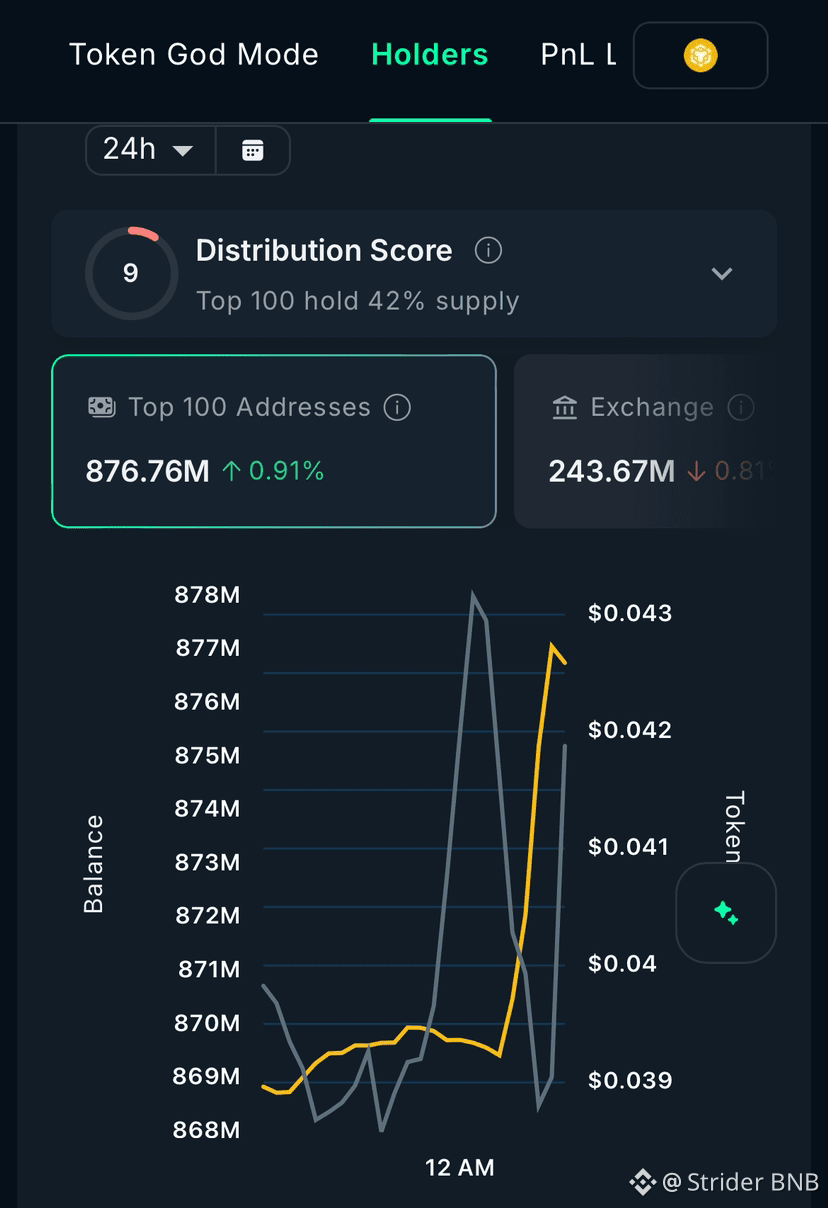Click the BNB chain coin icon button
Viewport: 828px width, 1208px height.
(701, 56)
